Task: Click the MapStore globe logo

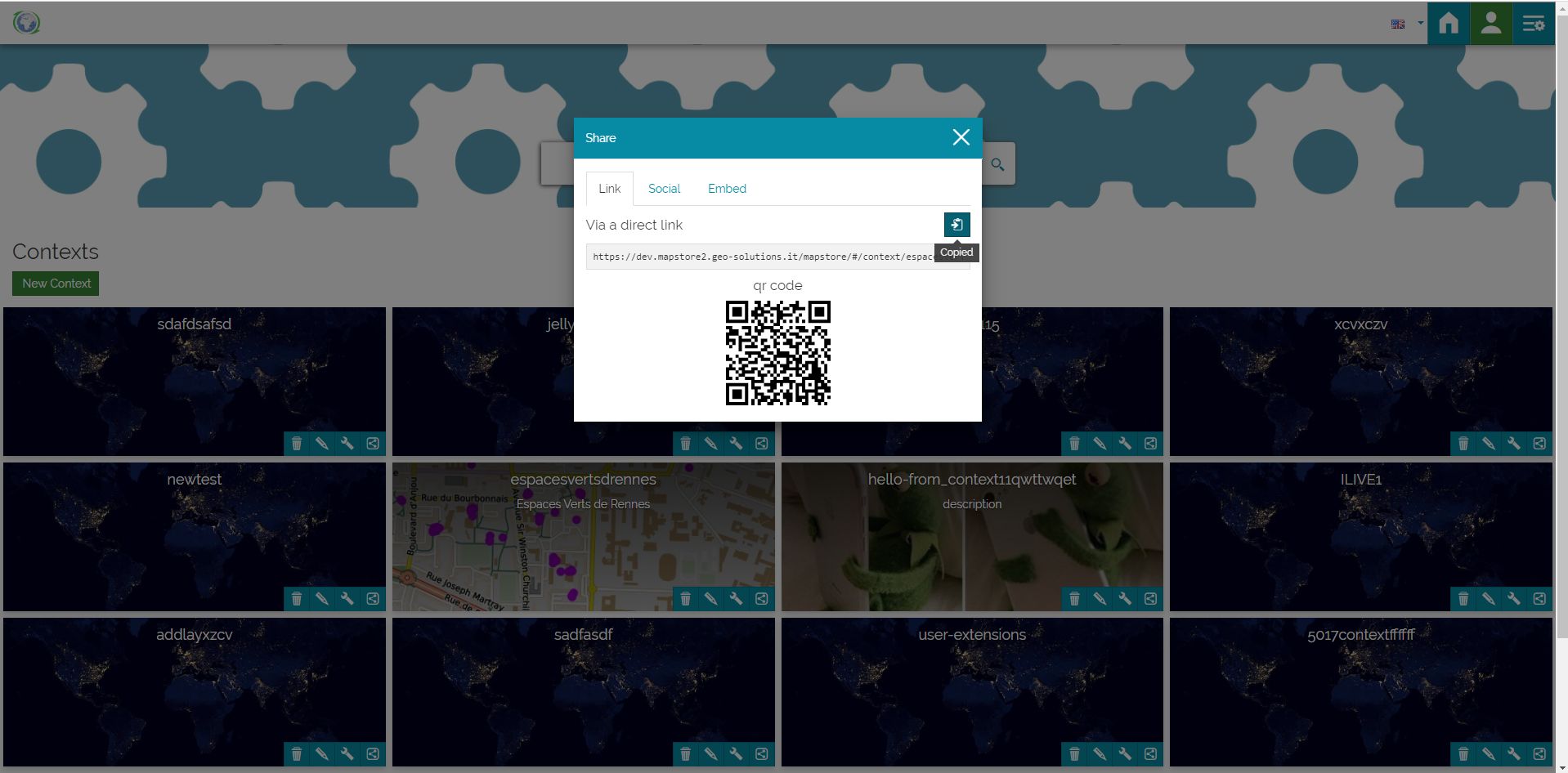Action: [x=27, y=22]
